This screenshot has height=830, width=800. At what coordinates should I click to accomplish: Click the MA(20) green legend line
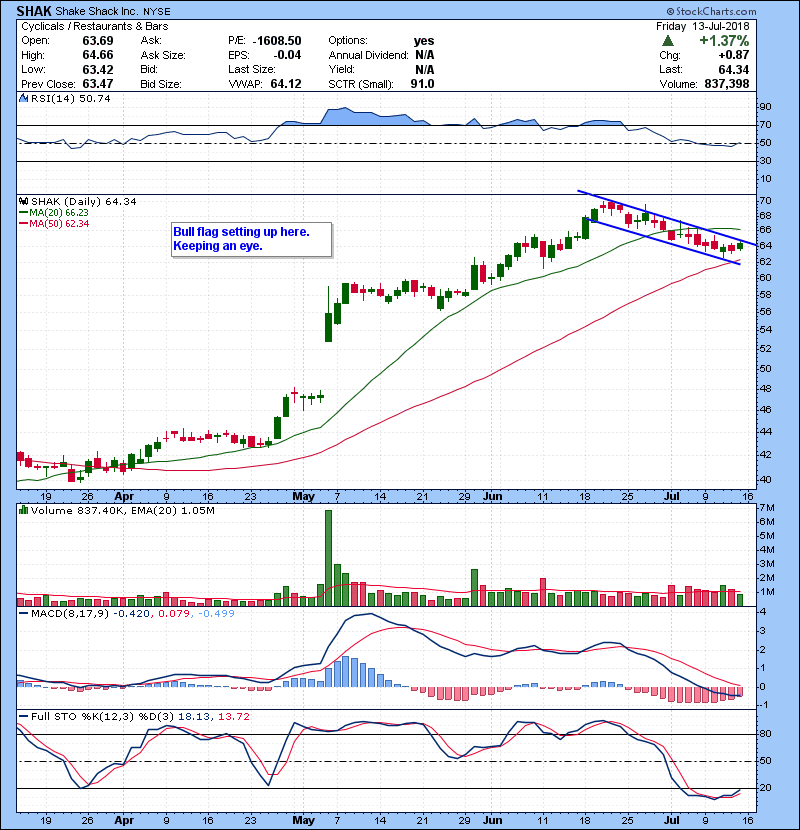pos(23,212)
